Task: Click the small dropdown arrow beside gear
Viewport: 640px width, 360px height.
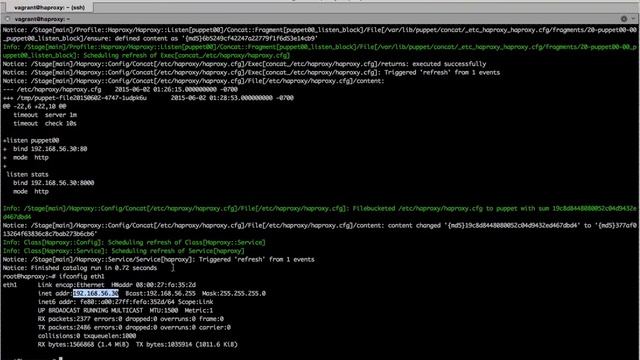Action: point(633,19)
